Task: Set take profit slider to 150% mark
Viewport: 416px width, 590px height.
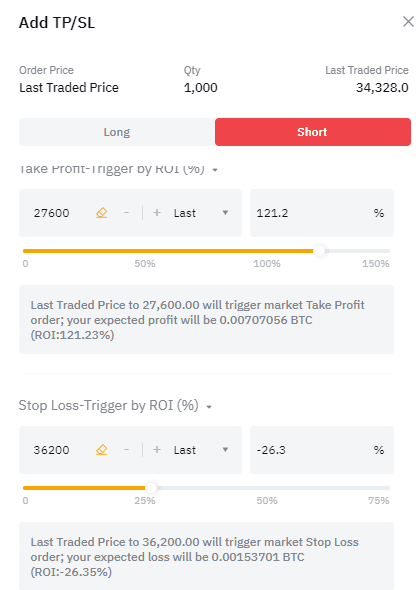Action: (x=389, y=251)
